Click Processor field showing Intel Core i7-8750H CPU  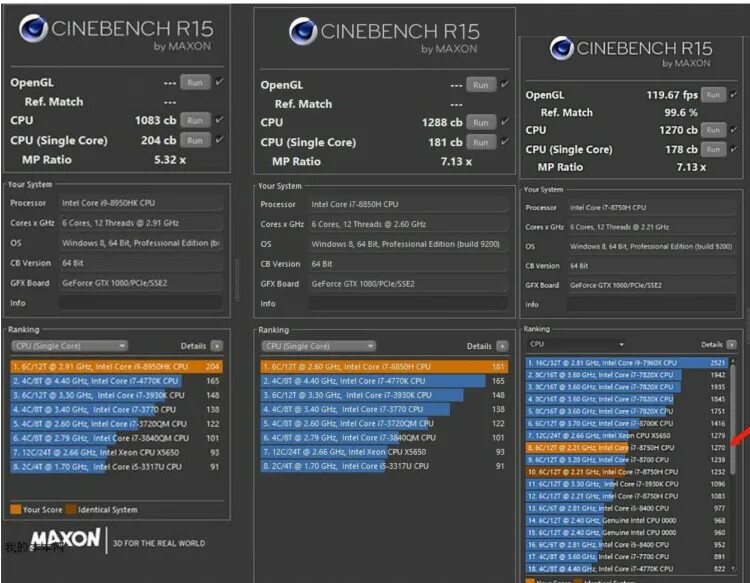pyautogui.click(x=651, y=208)
